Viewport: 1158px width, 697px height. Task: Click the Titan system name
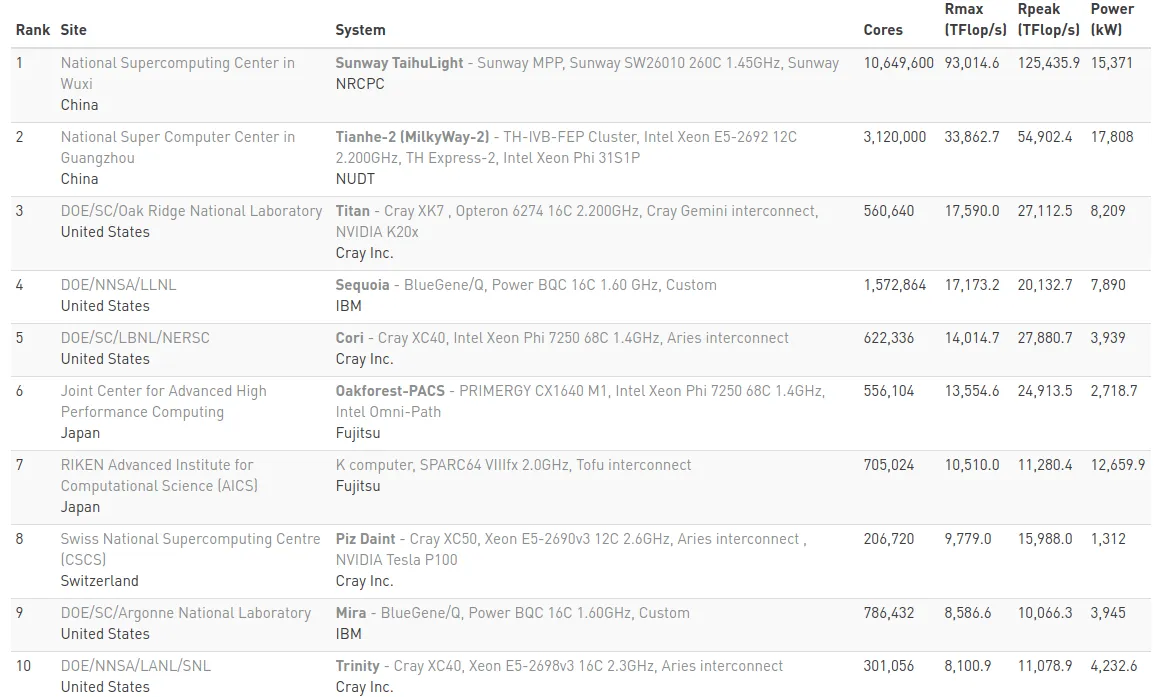click(x=353, y=211)
